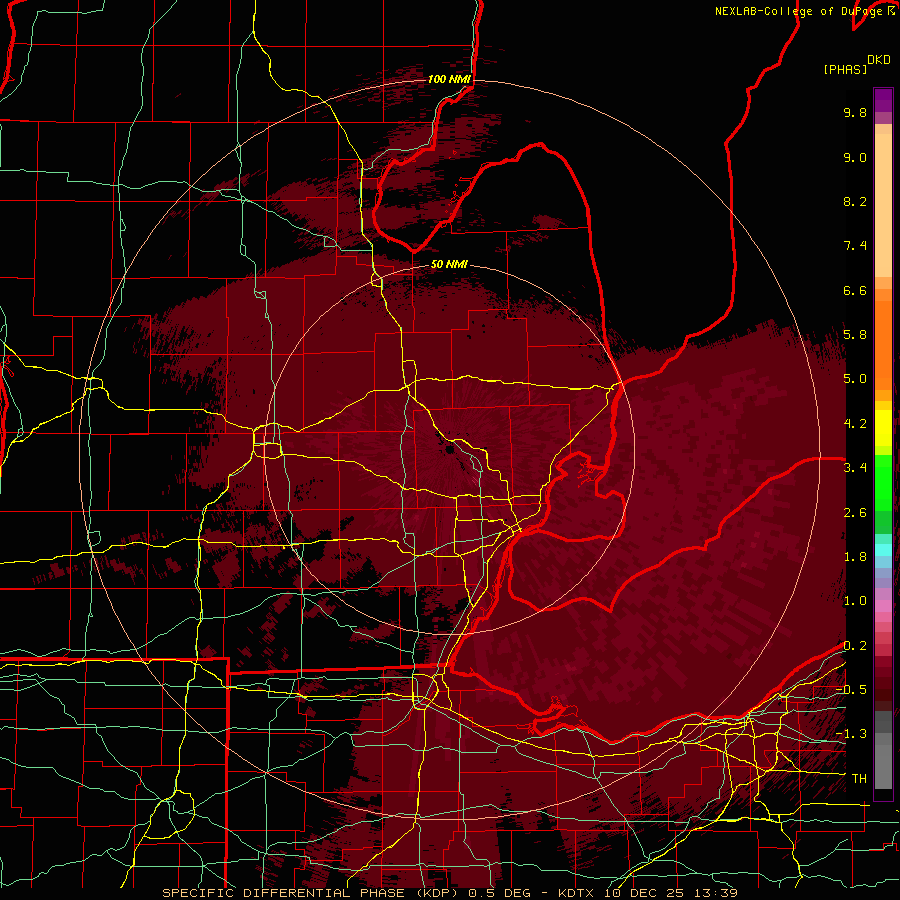The height and width of the screenshot is (900, 900).
Task: Click the "TH" threshold label on the scale
Action: click(859, 779)
